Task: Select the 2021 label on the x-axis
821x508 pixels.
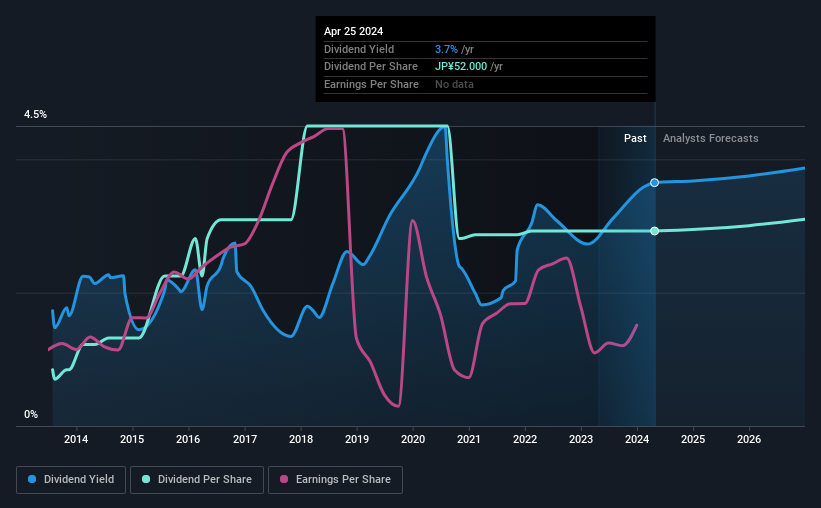Action: click(469, 439)
